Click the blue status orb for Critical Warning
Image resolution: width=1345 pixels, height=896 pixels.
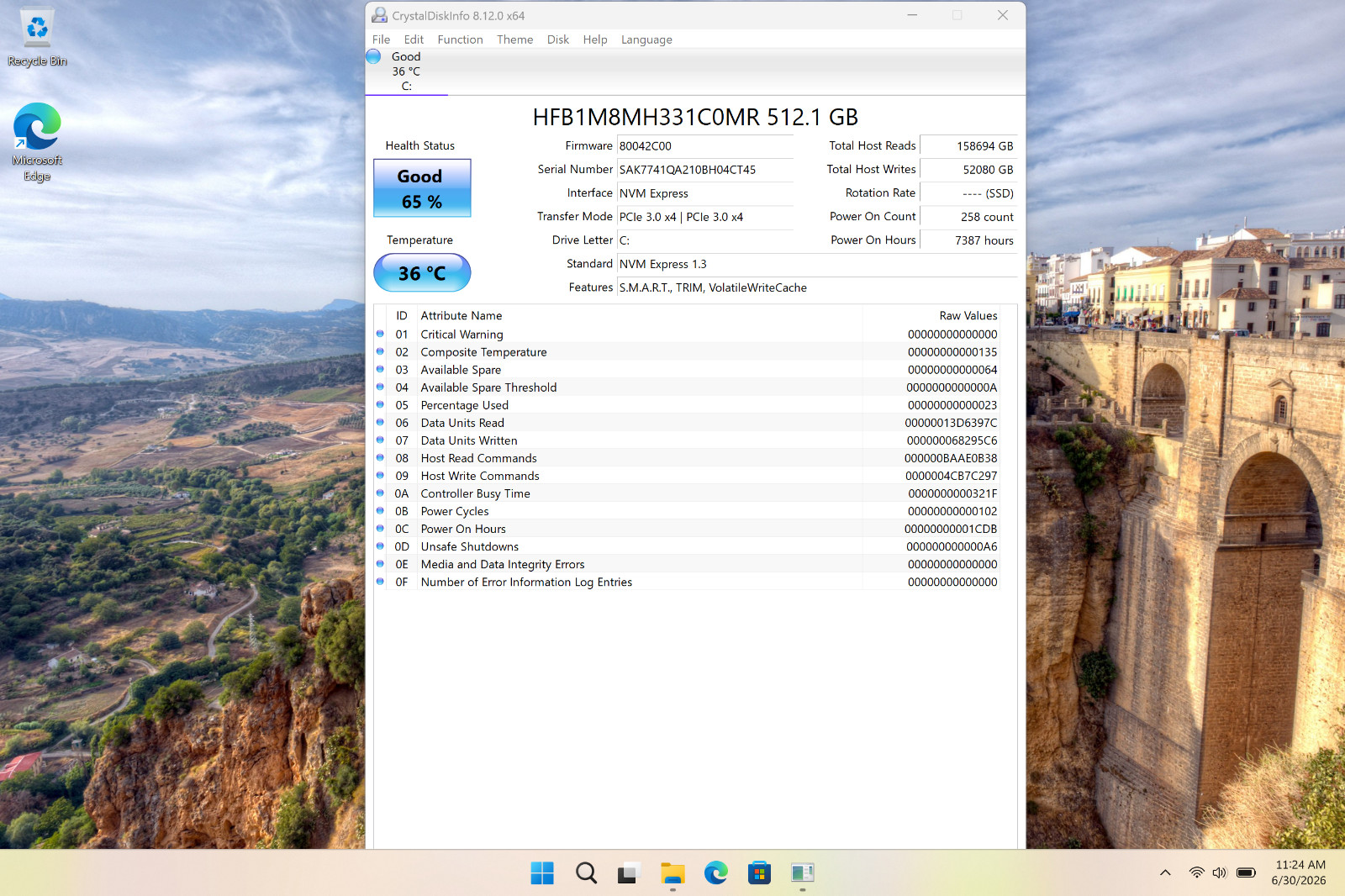pos(380,334)
